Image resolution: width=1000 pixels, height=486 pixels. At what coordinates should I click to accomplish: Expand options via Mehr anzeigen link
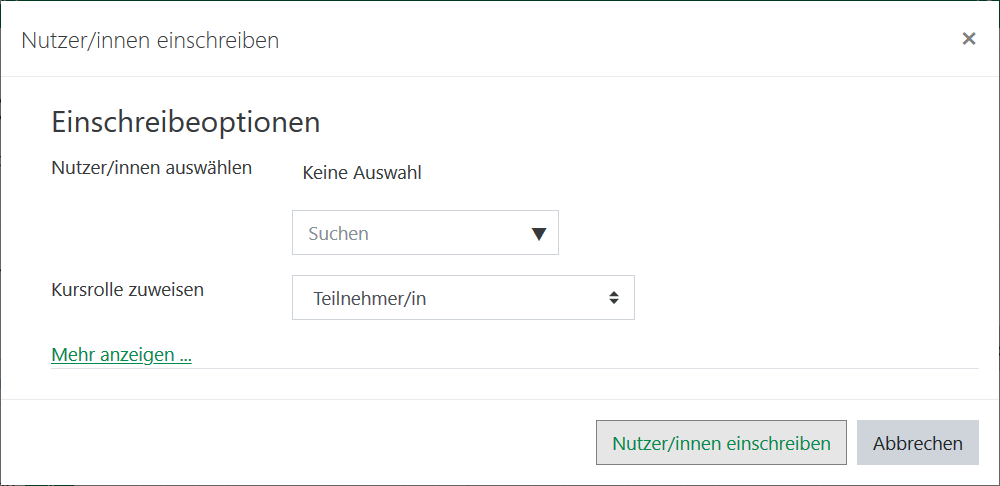pos(121,355)
